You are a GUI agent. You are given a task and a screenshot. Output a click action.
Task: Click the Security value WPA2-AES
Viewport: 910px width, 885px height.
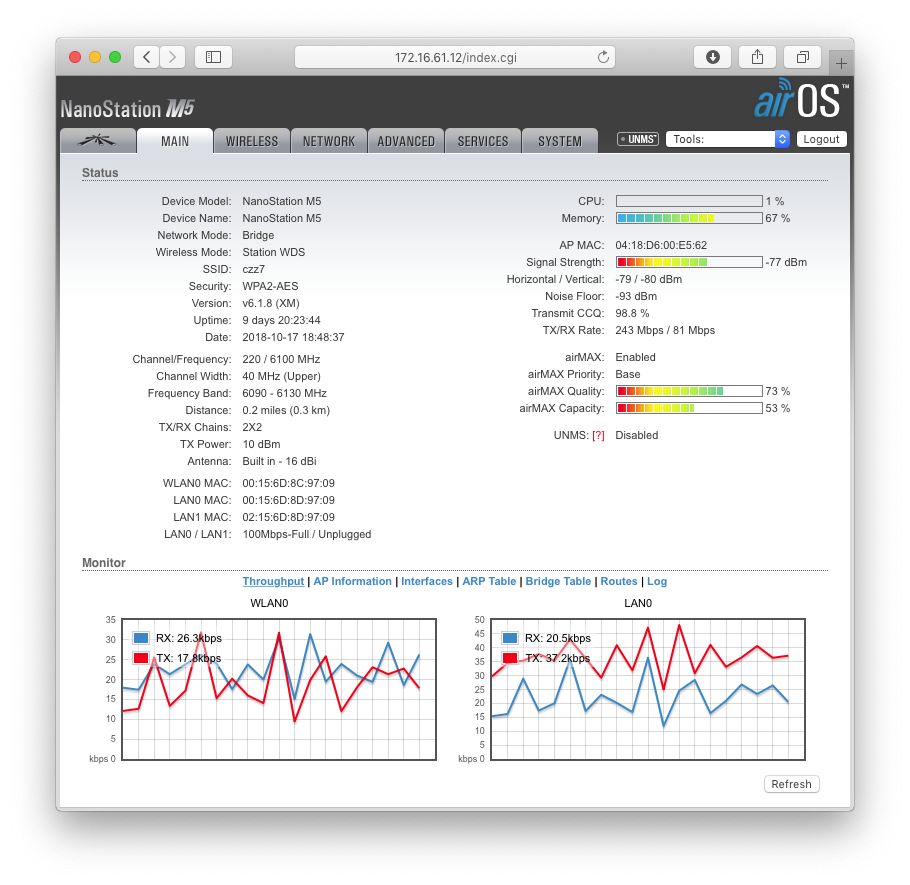(270, 286)
